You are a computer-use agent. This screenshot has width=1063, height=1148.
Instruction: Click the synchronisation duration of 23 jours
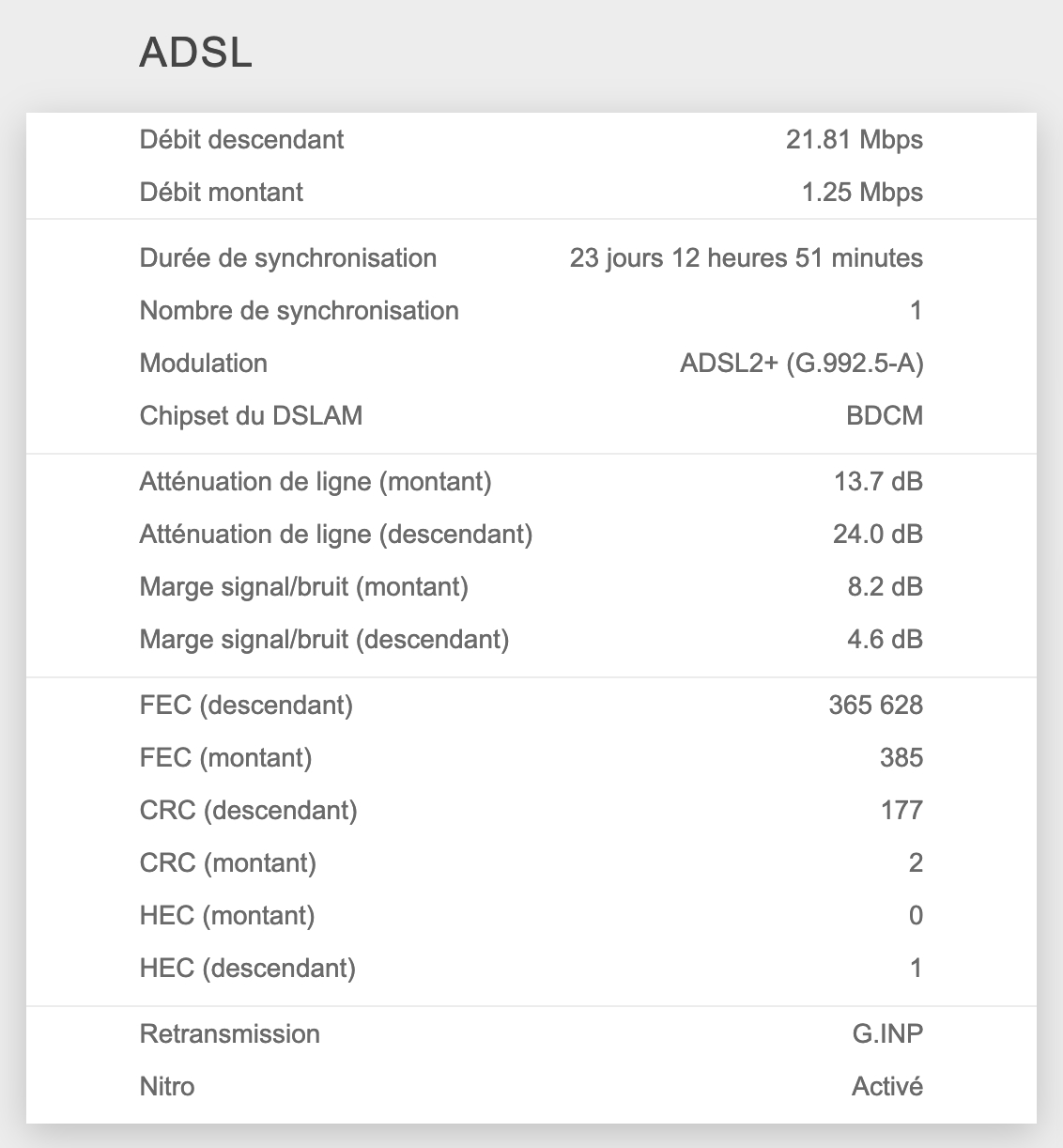click(746, 258)
